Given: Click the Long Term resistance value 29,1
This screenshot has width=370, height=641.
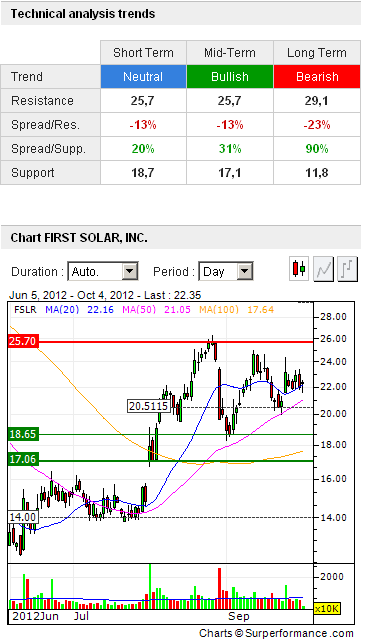Looking at the screenshot, I should (x=316, y=101).
